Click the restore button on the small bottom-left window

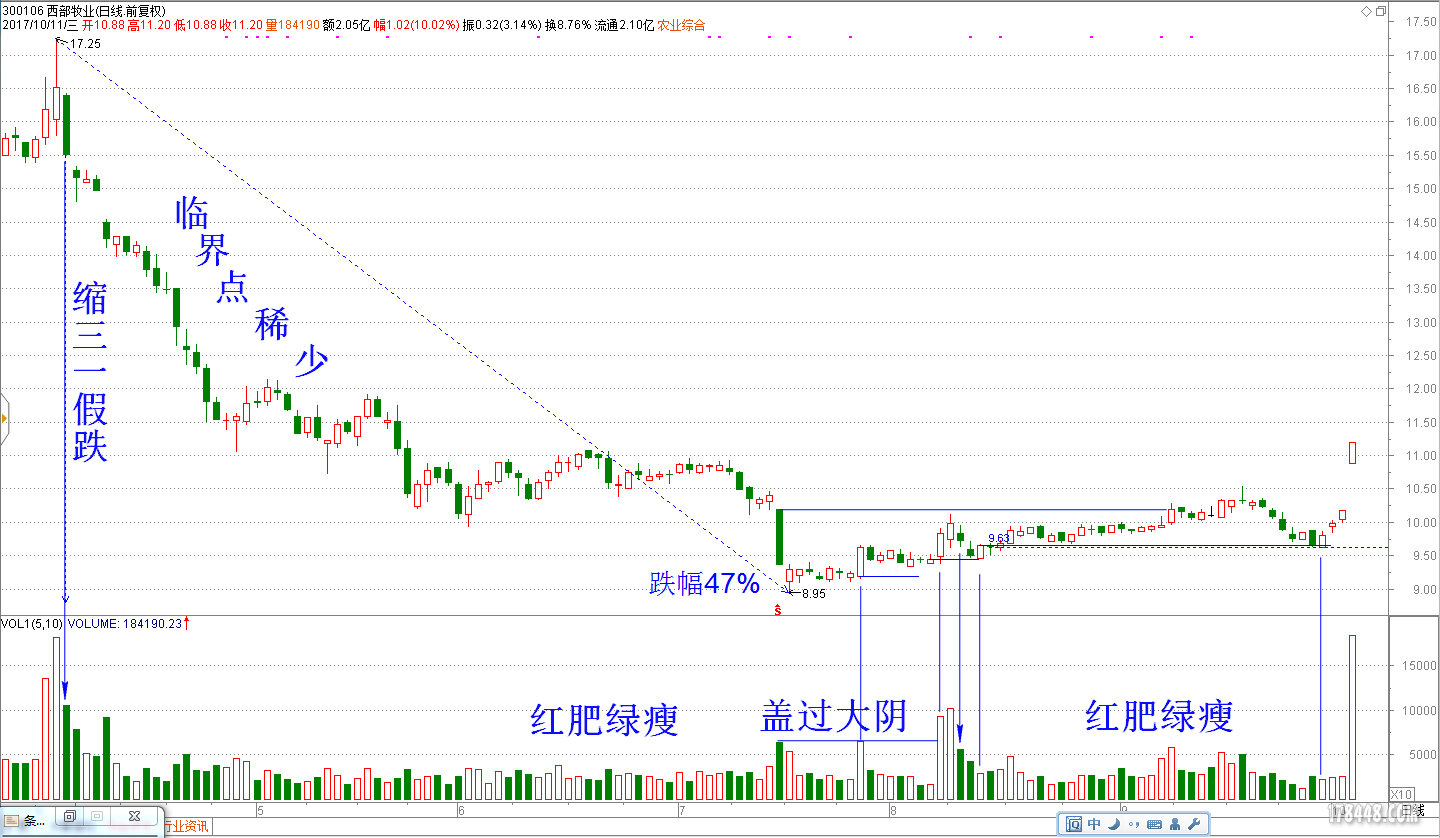70,816
